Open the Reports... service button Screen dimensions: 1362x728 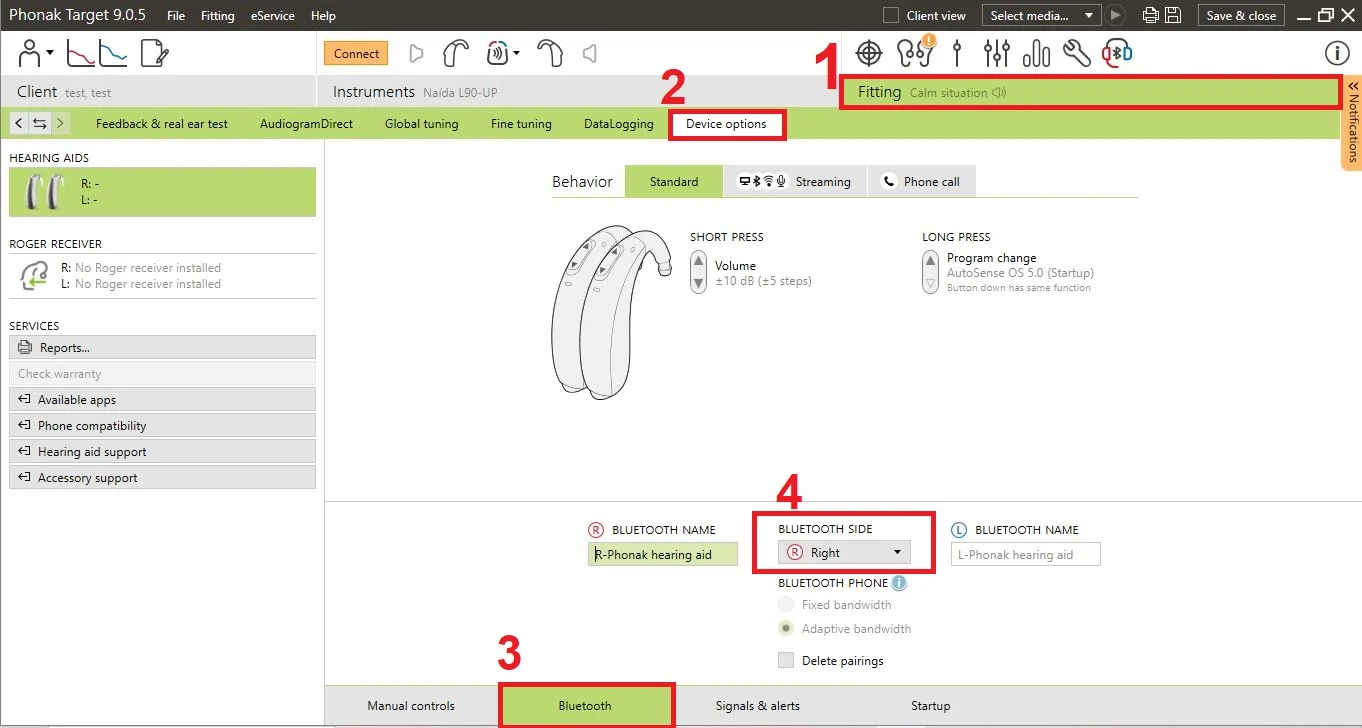(162, 347)
